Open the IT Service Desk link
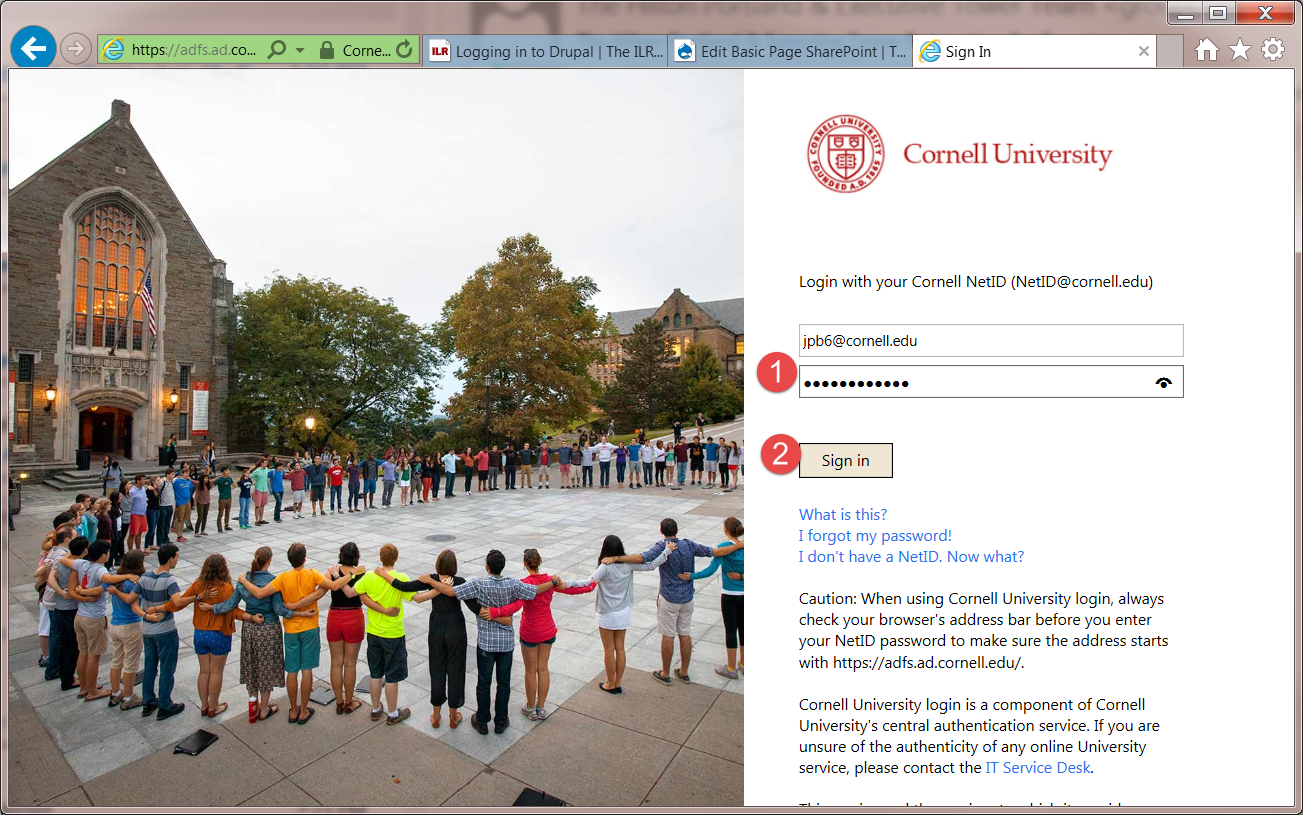Viewport: 1303px width, 815px height. pos(1038,768)
